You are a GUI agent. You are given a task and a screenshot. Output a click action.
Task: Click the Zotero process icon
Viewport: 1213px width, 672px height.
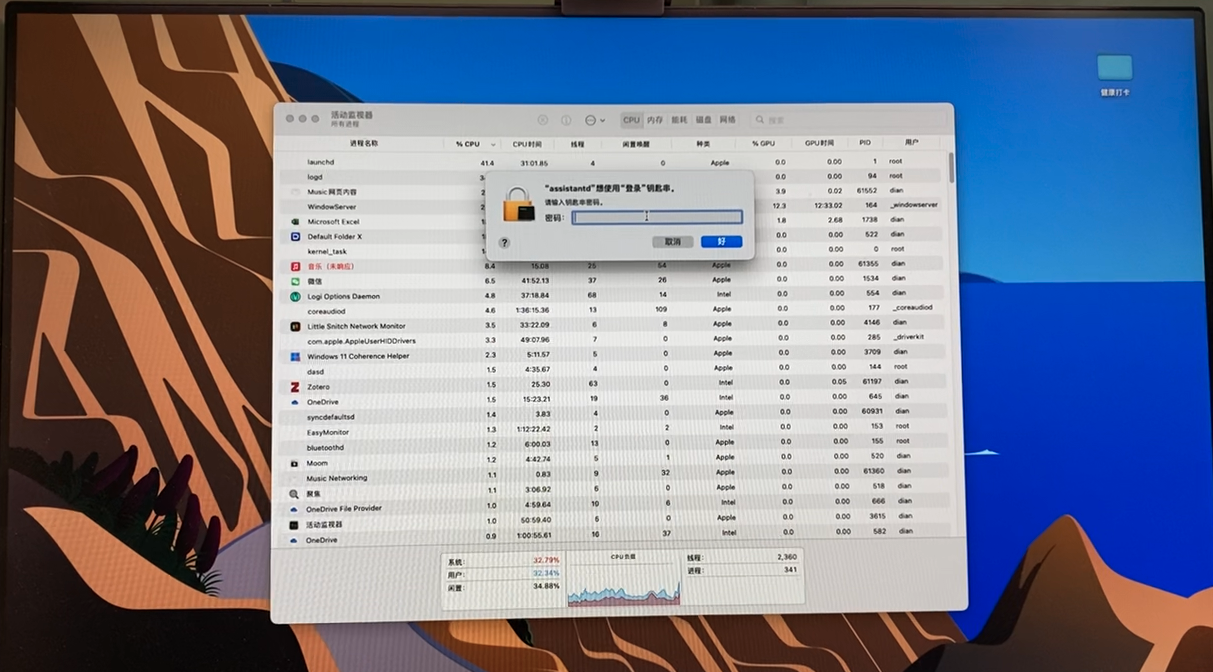click(295, 387)
